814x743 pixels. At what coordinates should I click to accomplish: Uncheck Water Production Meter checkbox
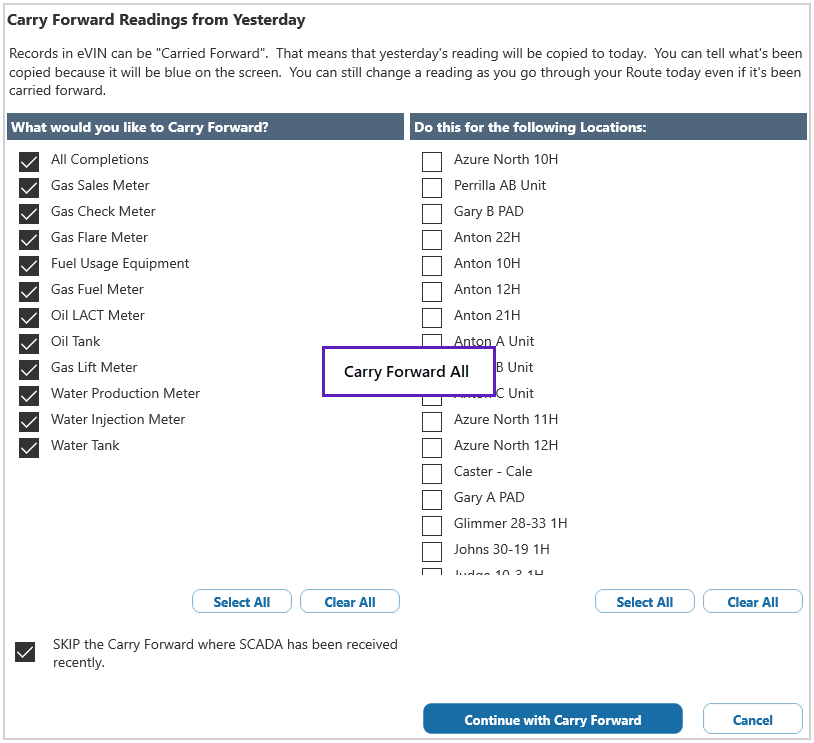click(x=29, y=395)
